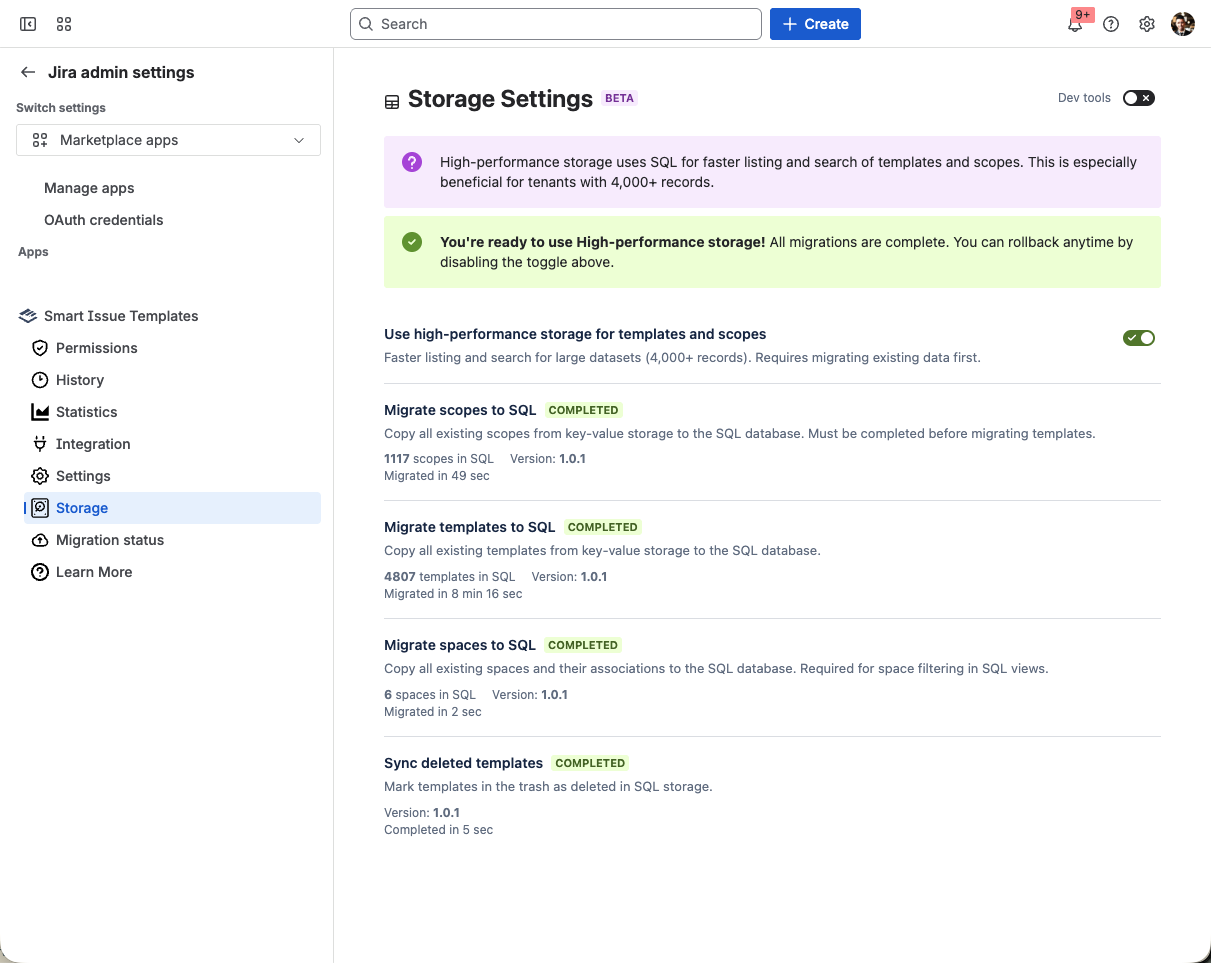This screenshot has width=1211, height=963.
Task: Click the "Migrate templates to SQL" heading
Action: coord(470,527)
